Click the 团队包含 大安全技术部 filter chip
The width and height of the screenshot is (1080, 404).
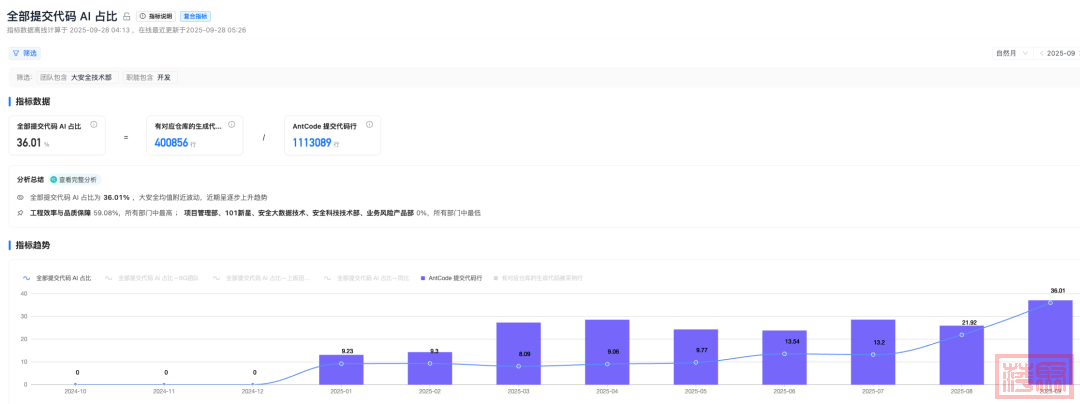[x=76, y=77]
